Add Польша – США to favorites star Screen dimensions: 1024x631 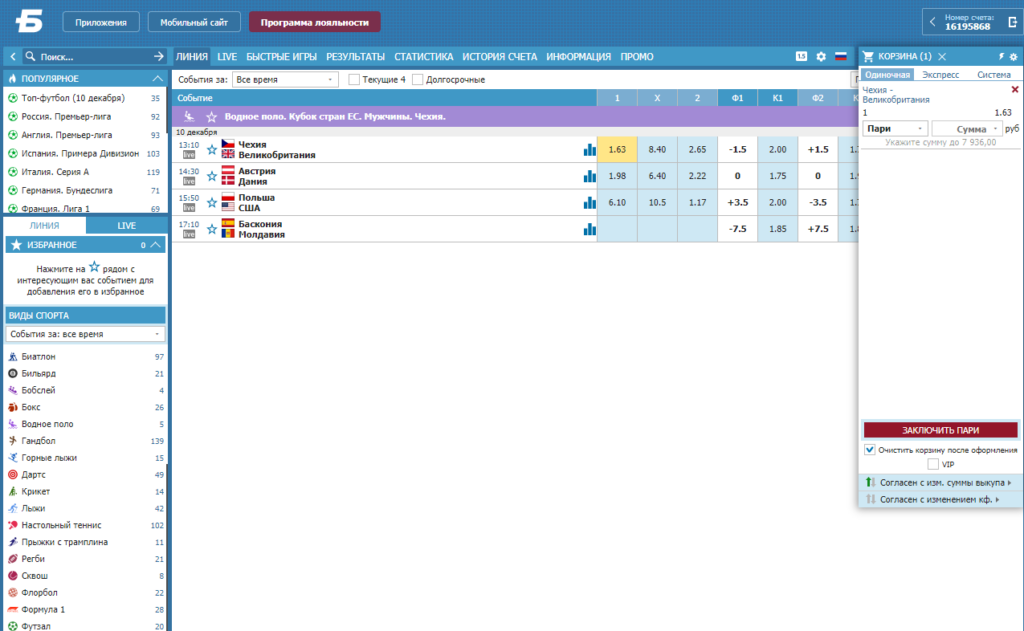coord(212,203)
